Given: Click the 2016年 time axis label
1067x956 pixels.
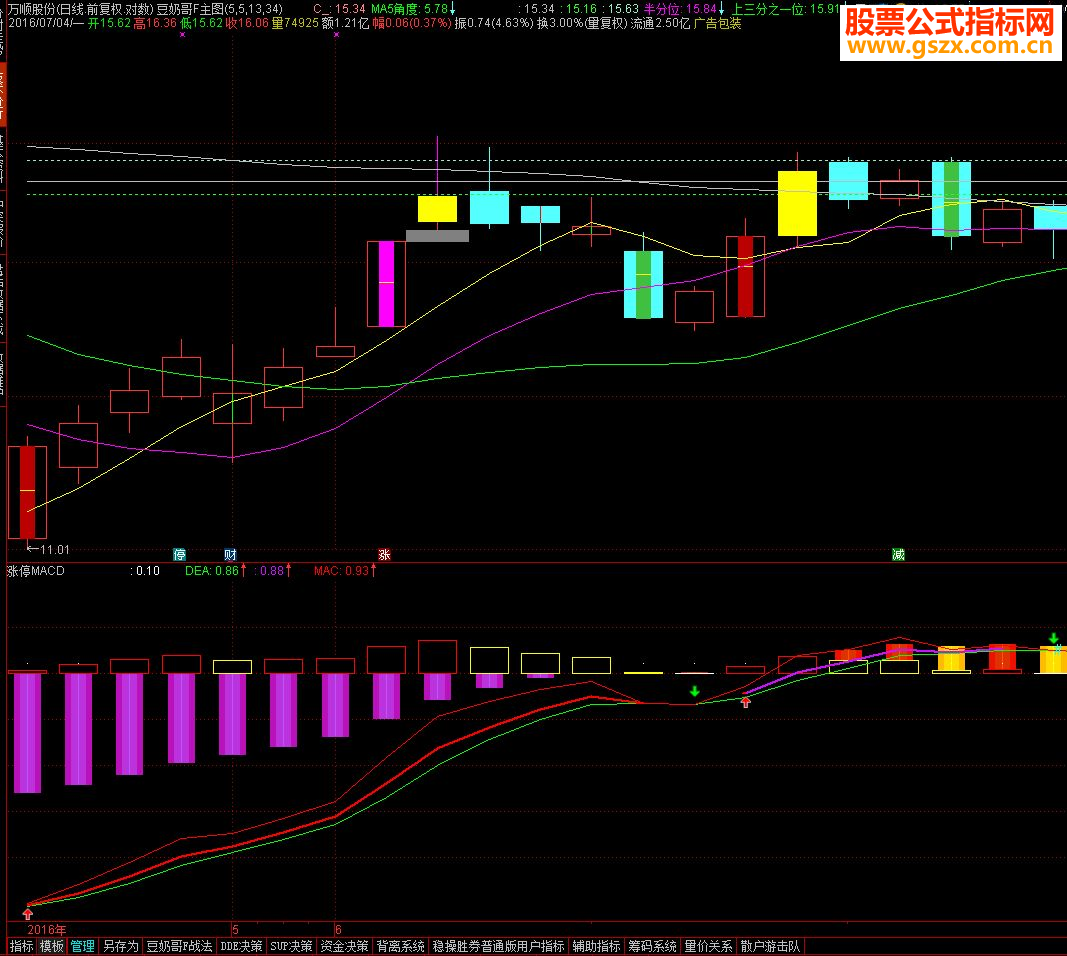Looking at the screenshot, I should pos(47,929).
